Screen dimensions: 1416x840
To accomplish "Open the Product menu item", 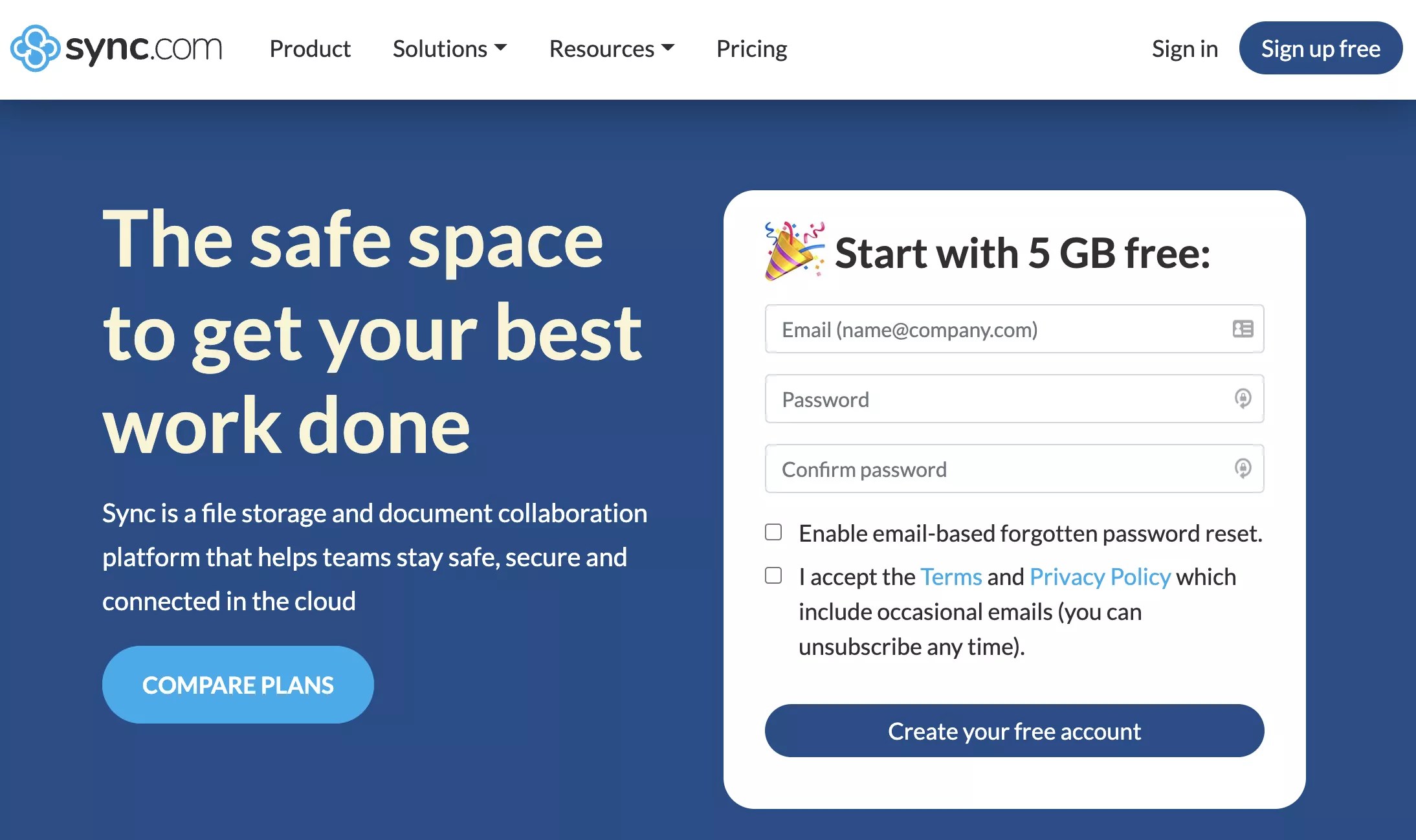I will [310, 48].
